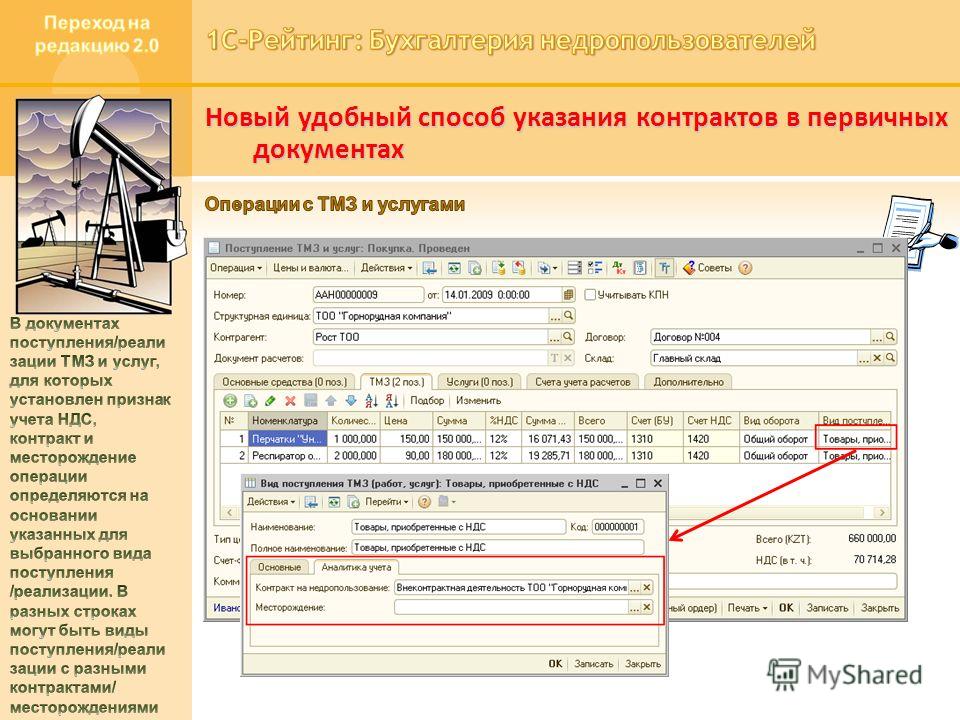Click the find-in-list icon in dialog toolbar

pos(312,502)
